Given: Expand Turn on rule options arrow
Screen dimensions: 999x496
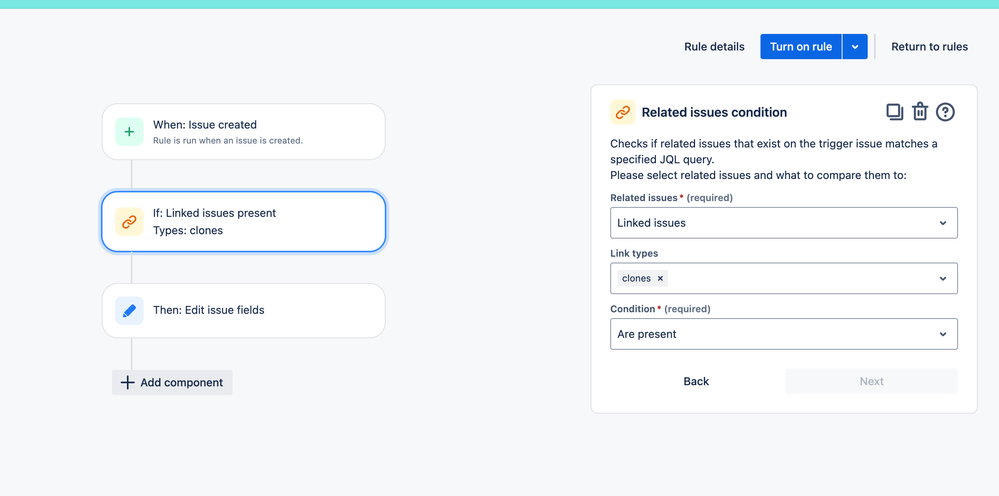Looking at the screenshot, I should (855, 46).
